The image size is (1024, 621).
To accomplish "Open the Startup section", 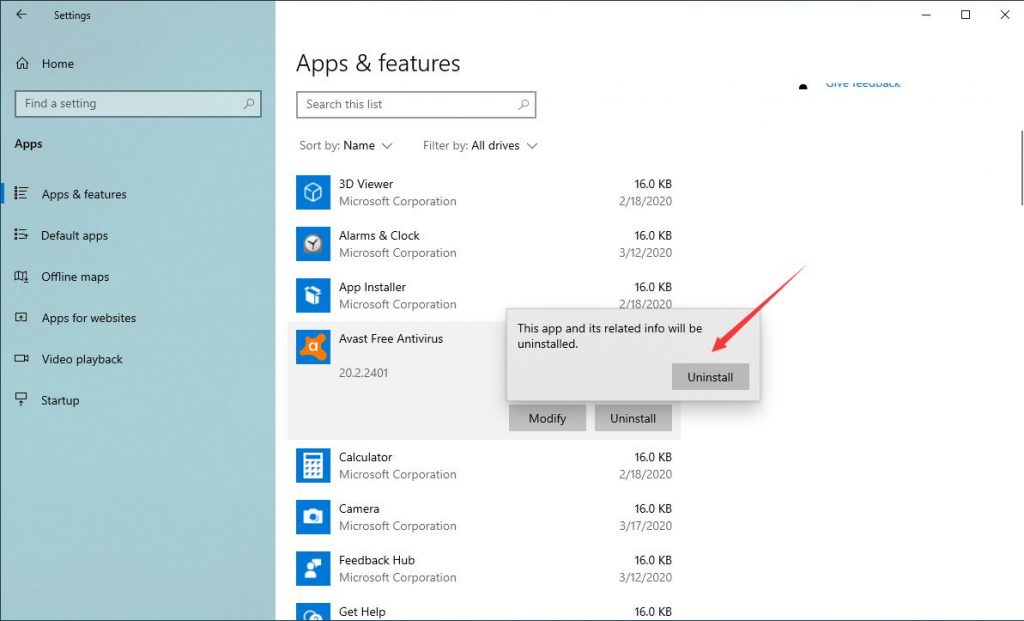I will point(60,400).
